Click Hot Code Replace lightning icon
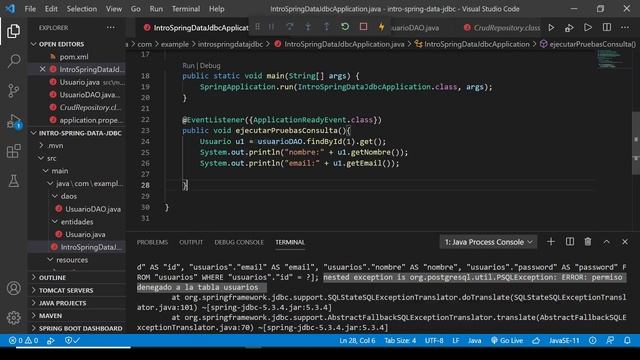 point(381,27)
